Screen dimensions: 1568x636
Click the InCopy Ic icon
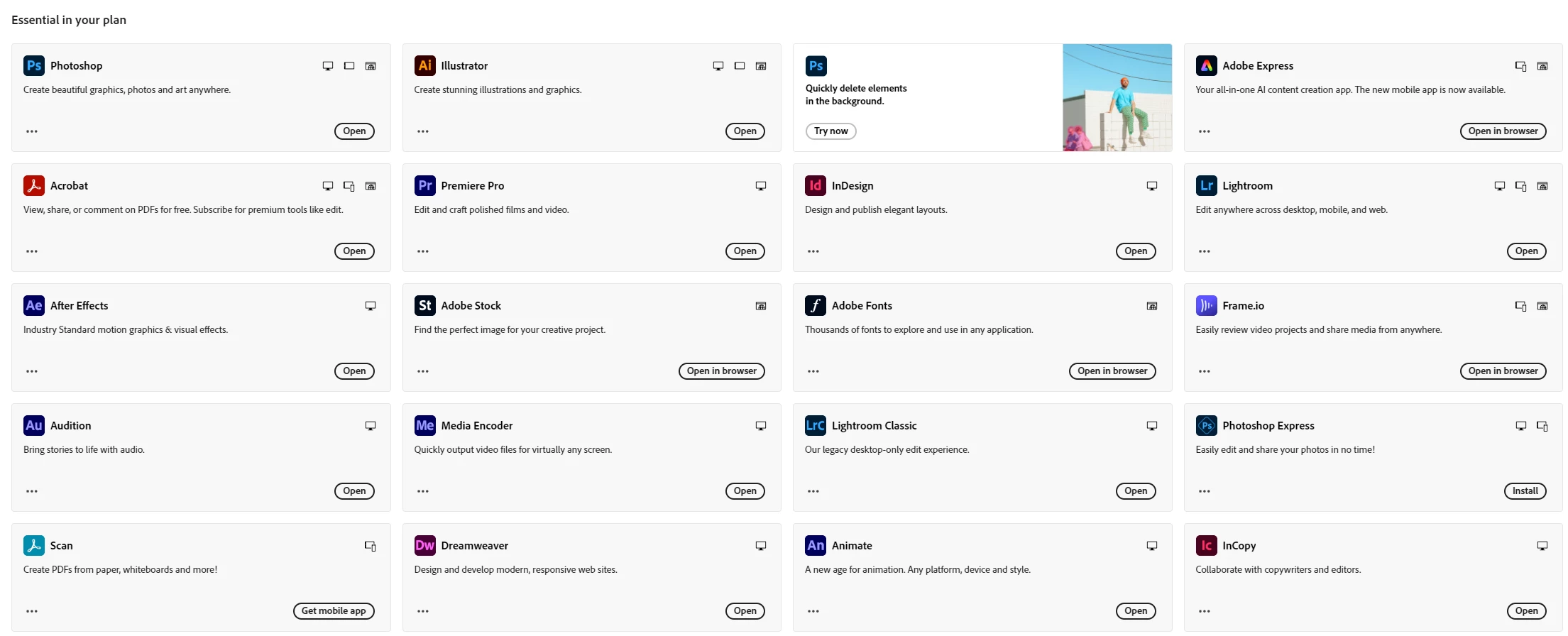[1206, 545]
